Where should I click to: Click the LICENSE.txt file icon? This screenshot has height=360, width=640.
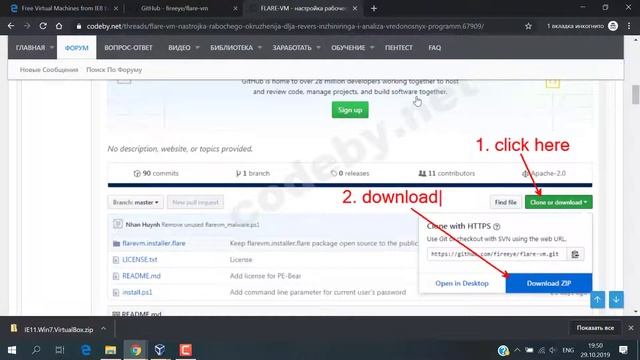(x=116, y=260)
